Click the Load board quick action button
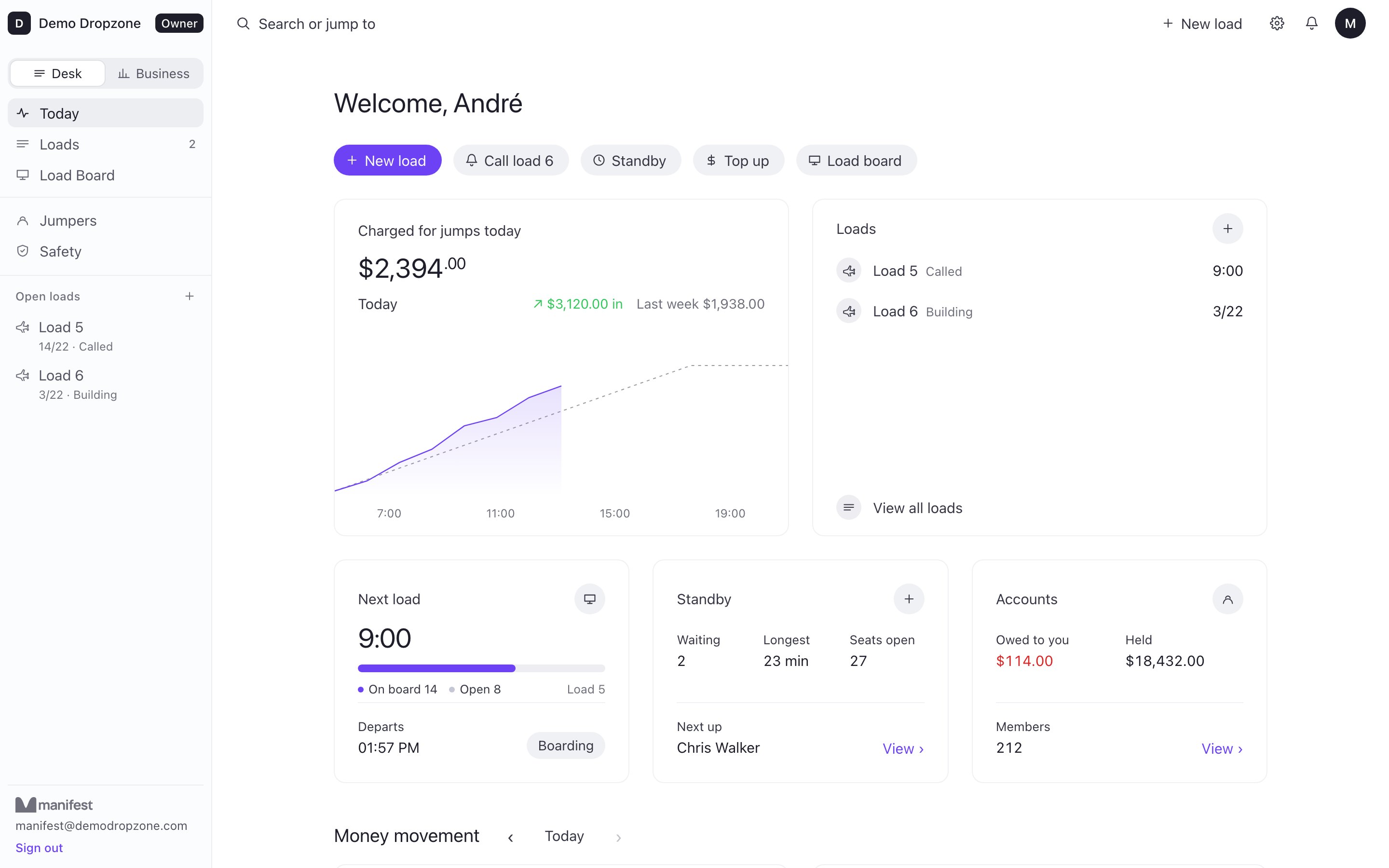The height and width of the screenshot is (868, 1389). click(x=857, y=160)
